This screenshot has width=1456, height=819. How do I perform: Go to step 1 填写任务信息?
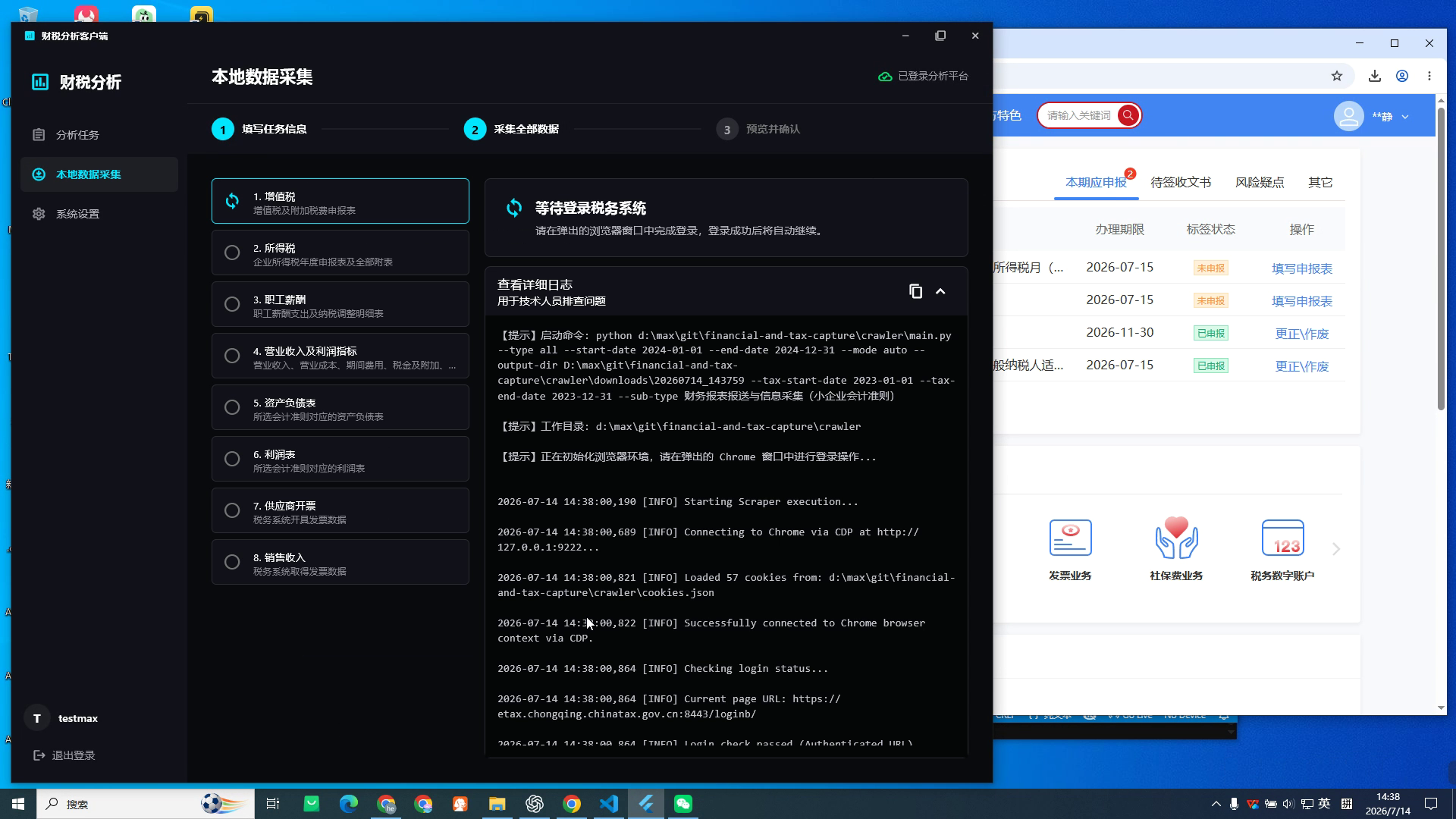pyautogui.click(x=259, y=129)
